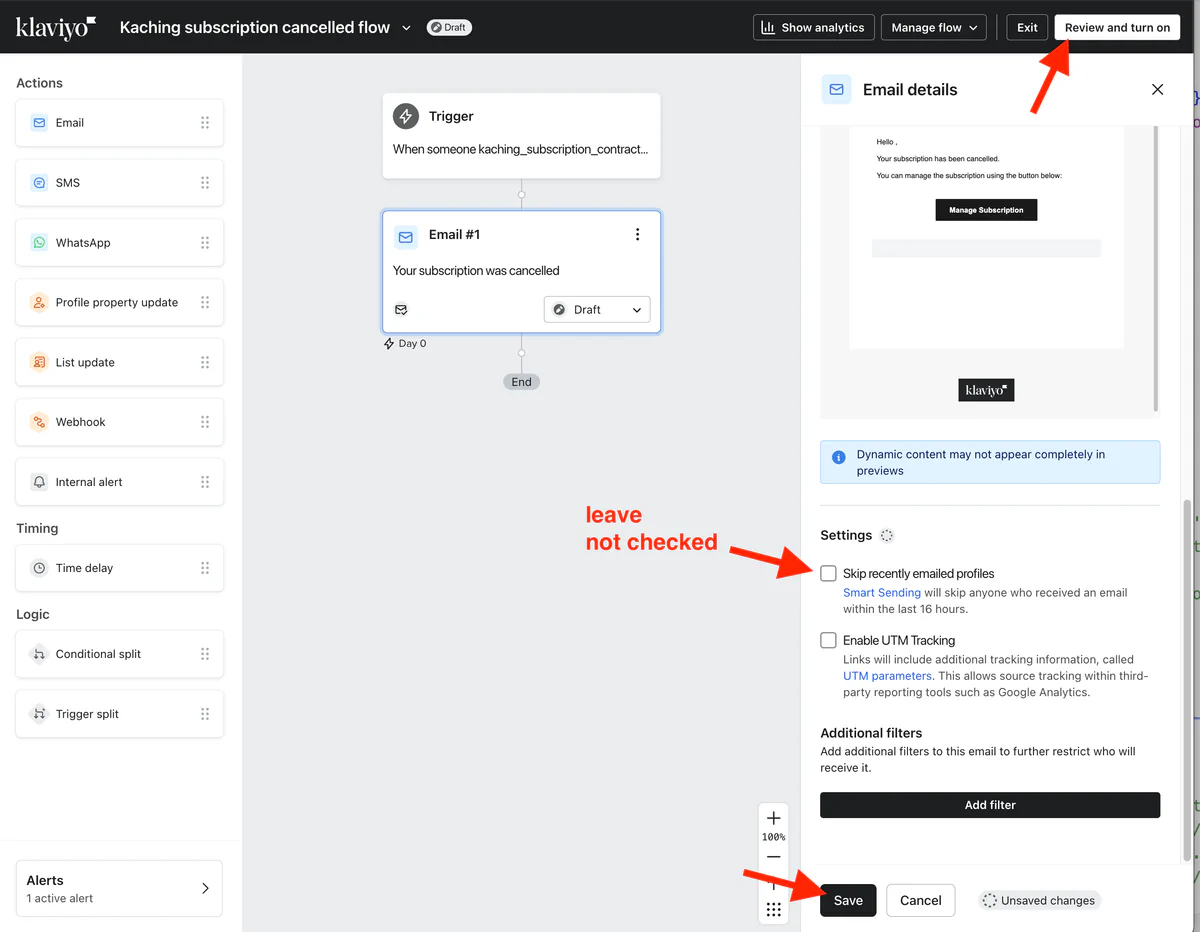Select the Webhook action icon
The height and width of the screenshot is (932, 1200).
(39, 422)
